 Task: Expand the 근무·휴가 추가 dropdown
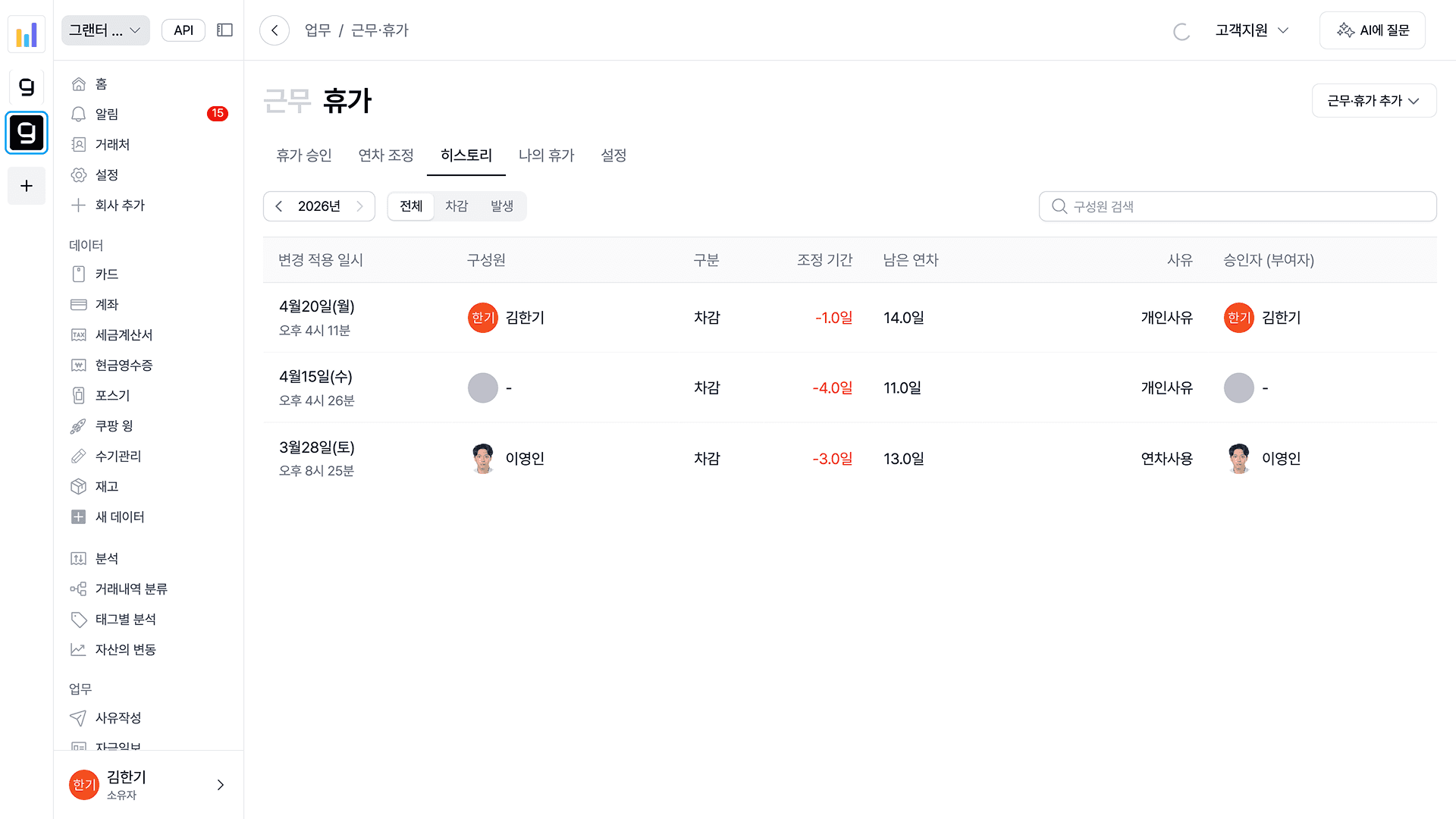click(1373, 101)
